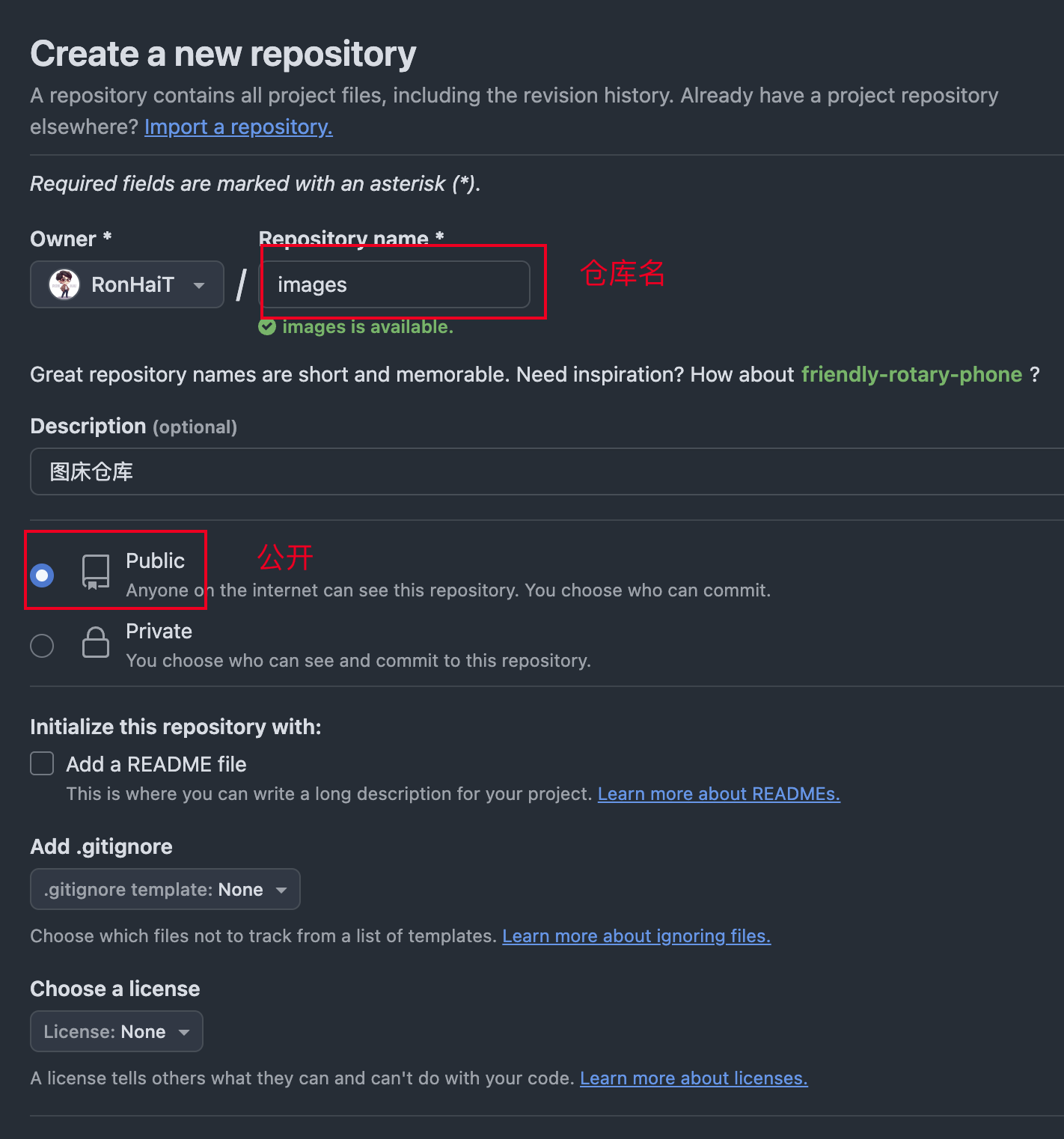Open Learn more about licenses link
Screen dimensions: 1064x1139
click(x=694, y=1078)
